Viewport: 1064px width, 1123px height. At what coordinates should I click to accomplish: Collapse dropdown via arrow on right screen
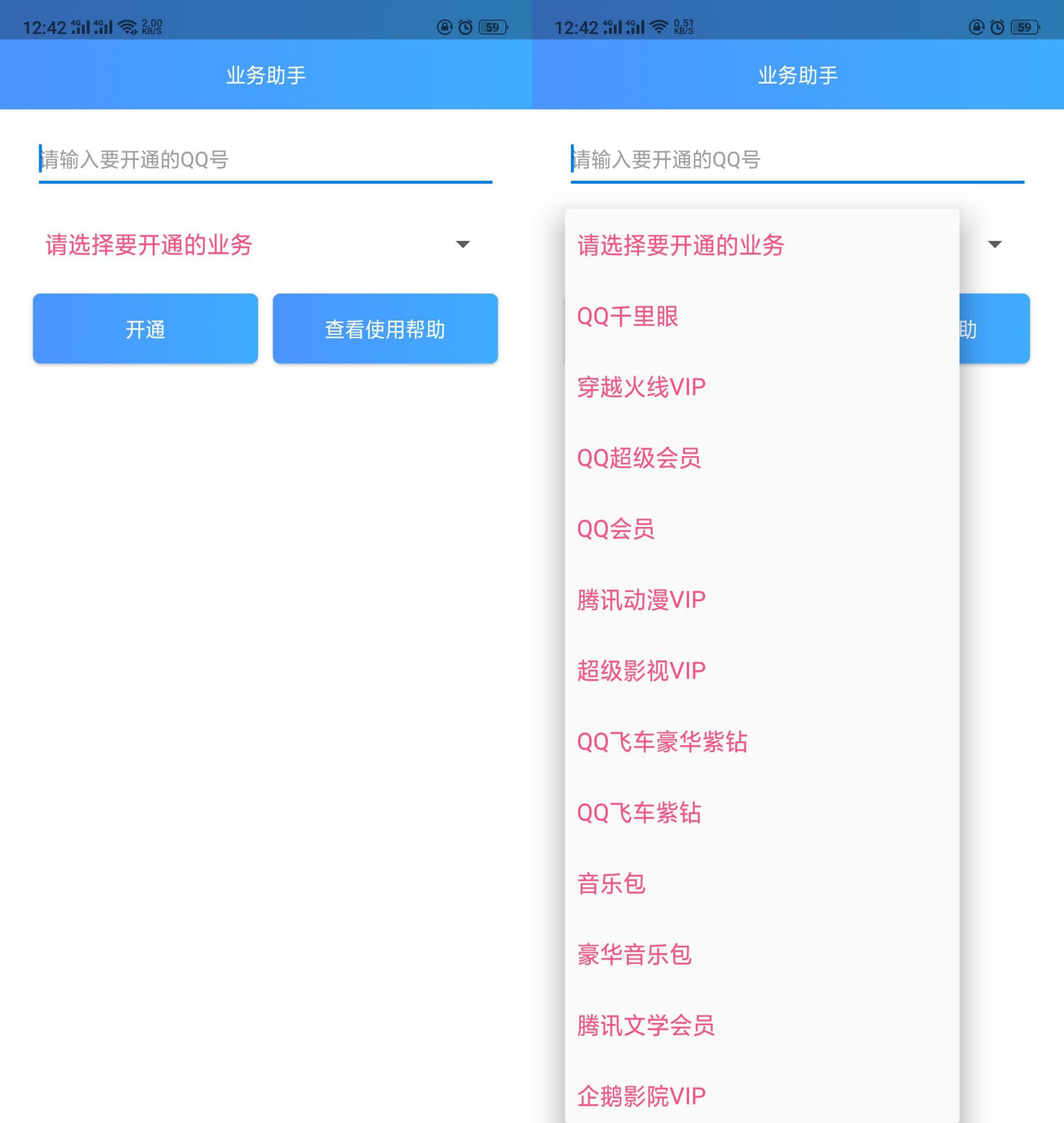click(x=994, y=244)
